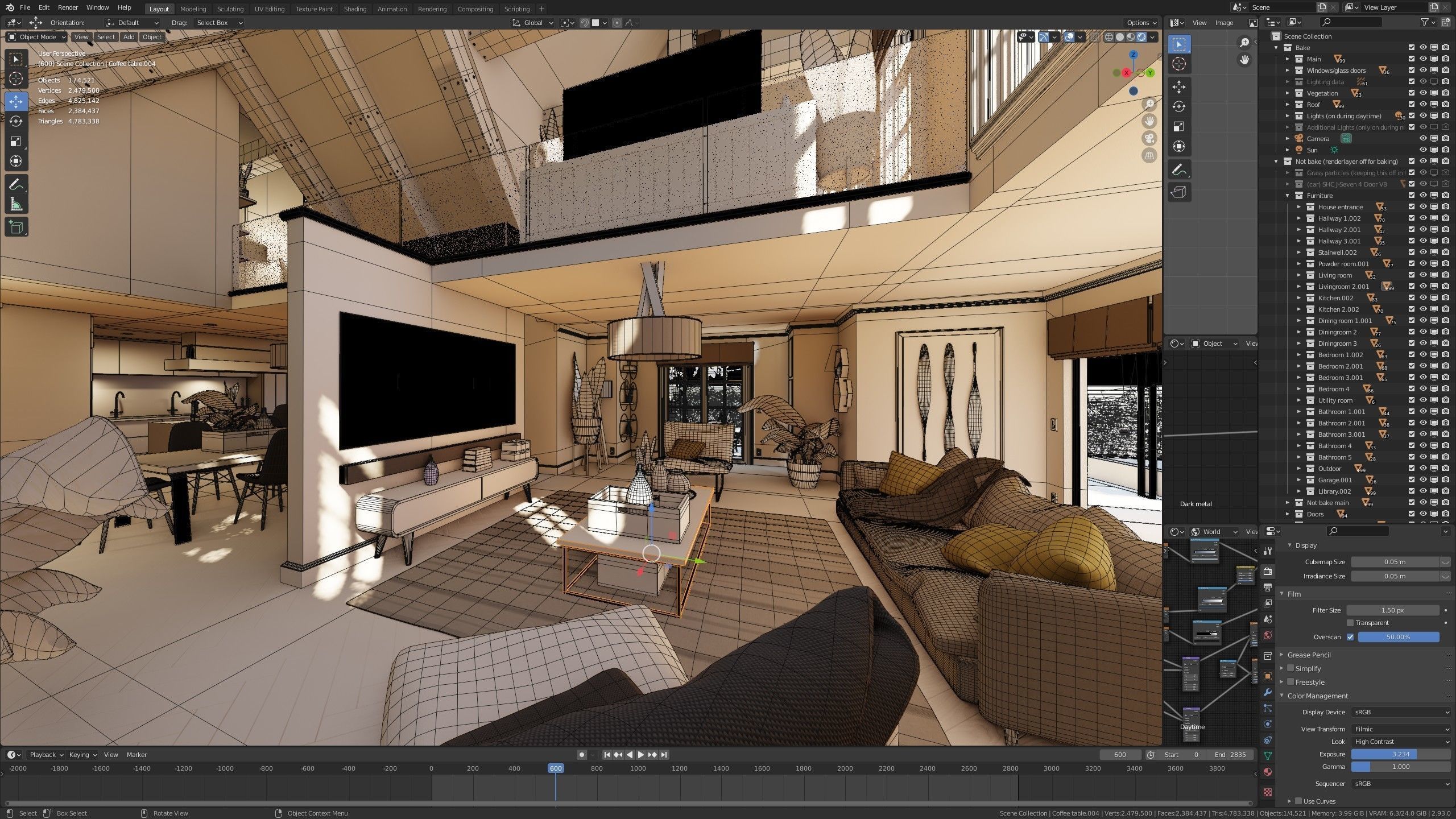Toggle the Overscan checkbox
This screenshot has width=1456, height=819.
(x=1350, y=637)
